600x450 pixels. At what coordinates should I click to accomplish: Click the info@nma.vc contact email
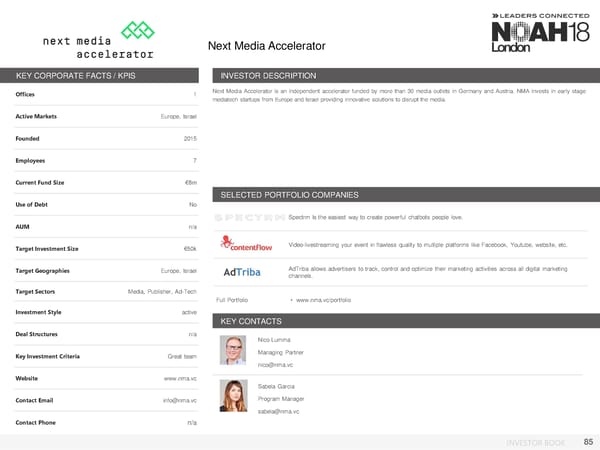tap(180, 401)
